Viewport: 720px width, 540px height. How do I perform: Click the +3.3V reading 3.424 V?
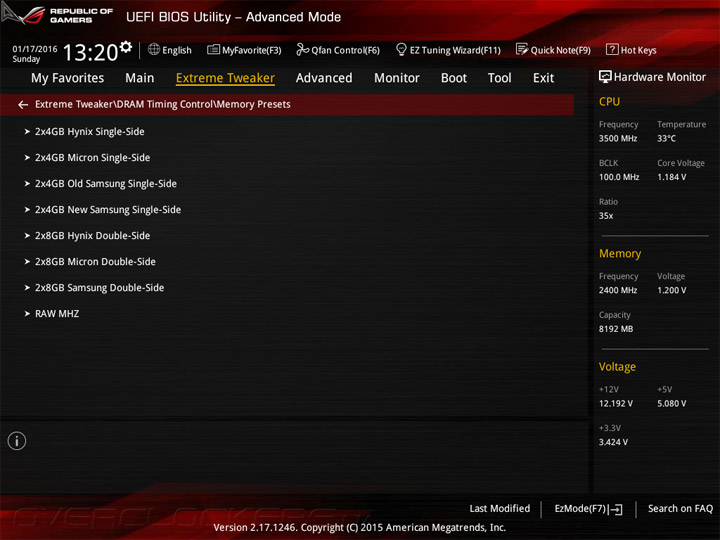(613, 442)
